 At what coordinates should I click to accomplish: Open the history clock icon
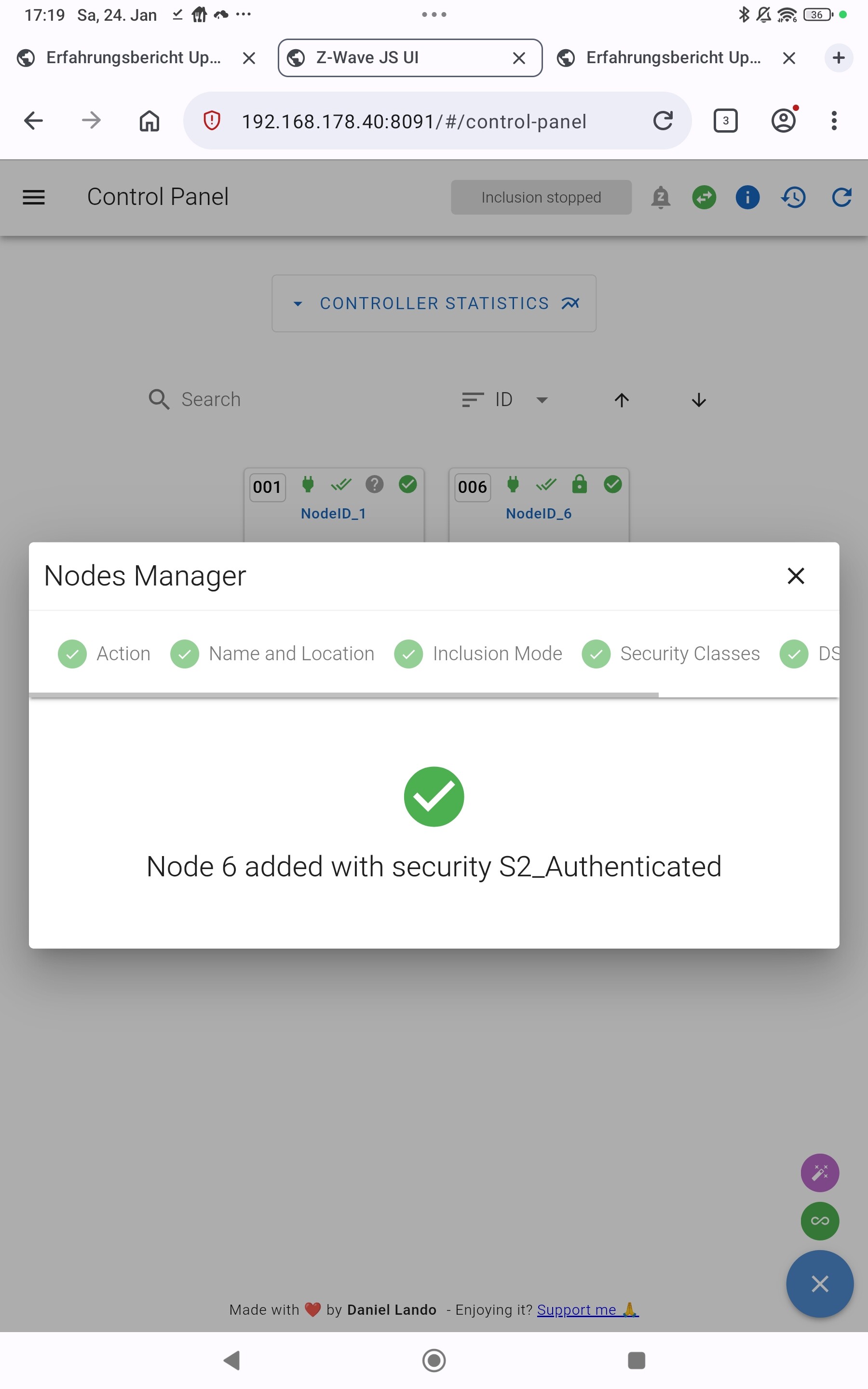[x=793, y=197]
